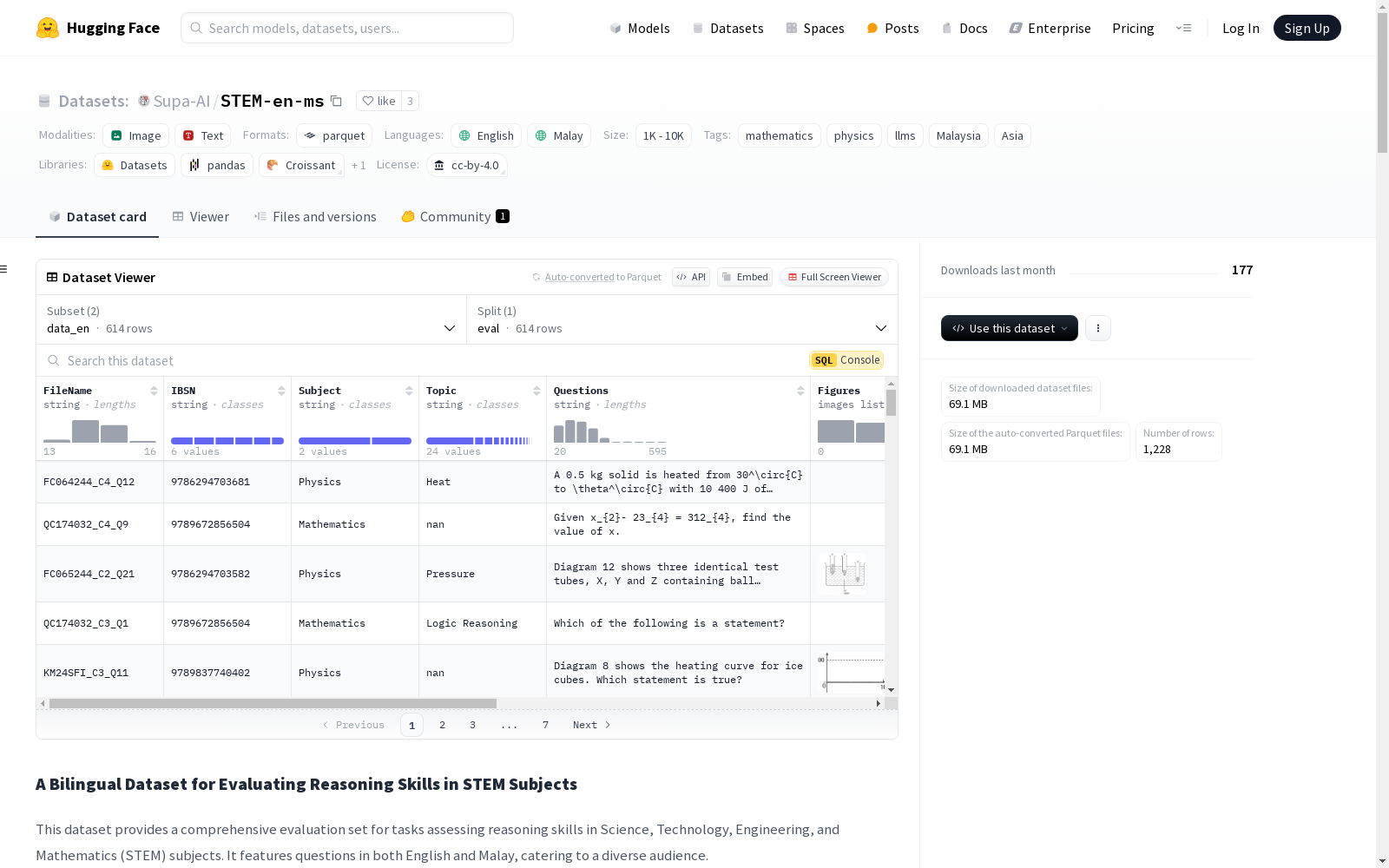Click the Croissant library tag
The width and height of the screenshot is (1389, 868).
click(x=301, y=165)
